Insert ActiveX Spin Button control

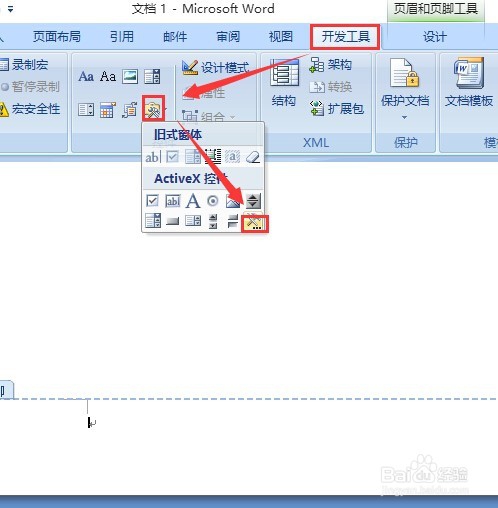pyautogui.click(x=253, y=201)
